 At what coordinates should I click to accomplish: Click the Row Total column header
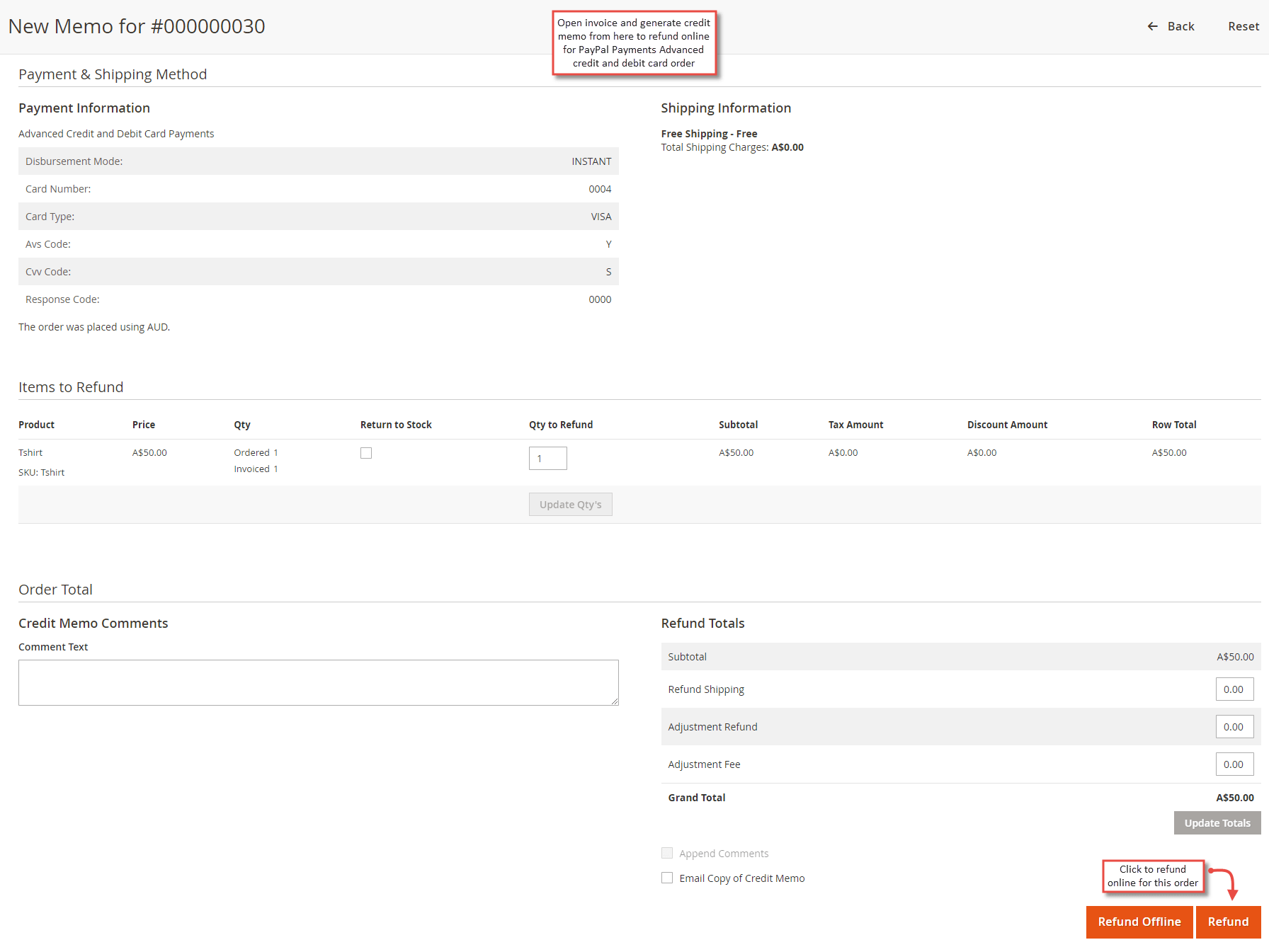coord(1174,425)
